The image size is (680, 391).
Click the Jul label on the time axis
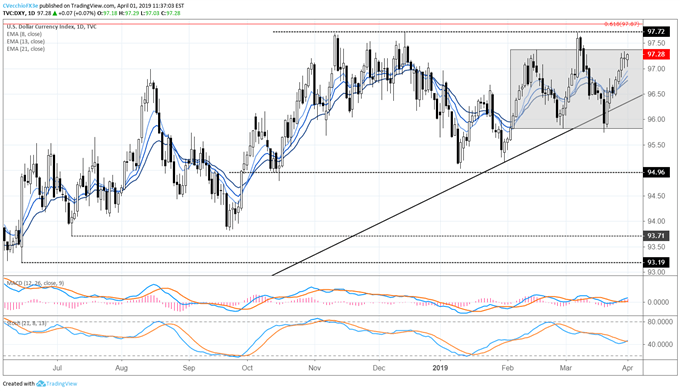point(57,368)
